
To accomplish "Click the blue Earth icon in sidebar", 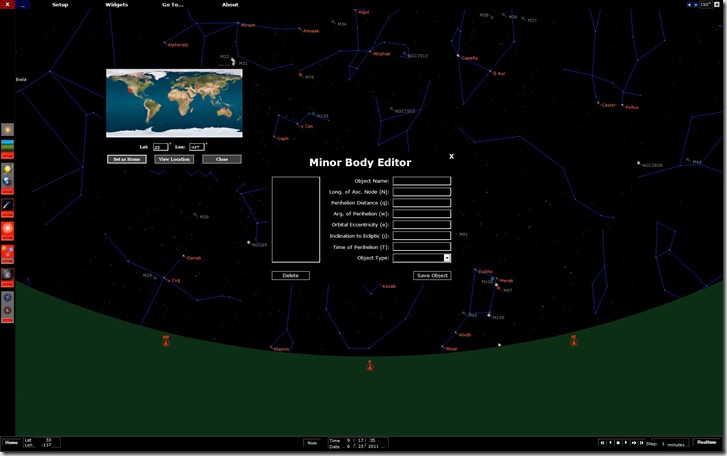I will tap(7, 181).
